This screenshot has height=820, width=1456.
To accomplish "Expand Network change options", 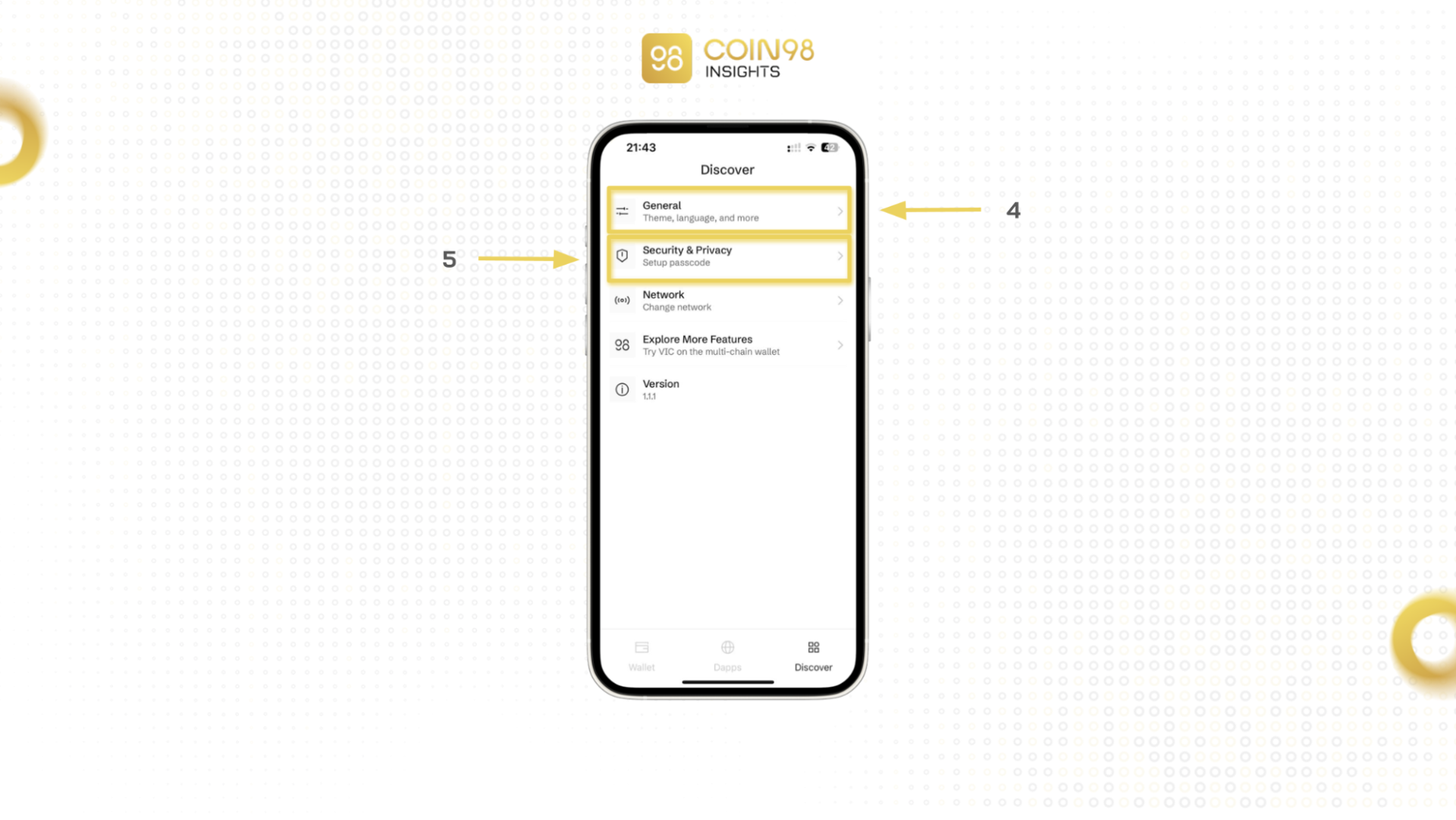I will [728, 300].
